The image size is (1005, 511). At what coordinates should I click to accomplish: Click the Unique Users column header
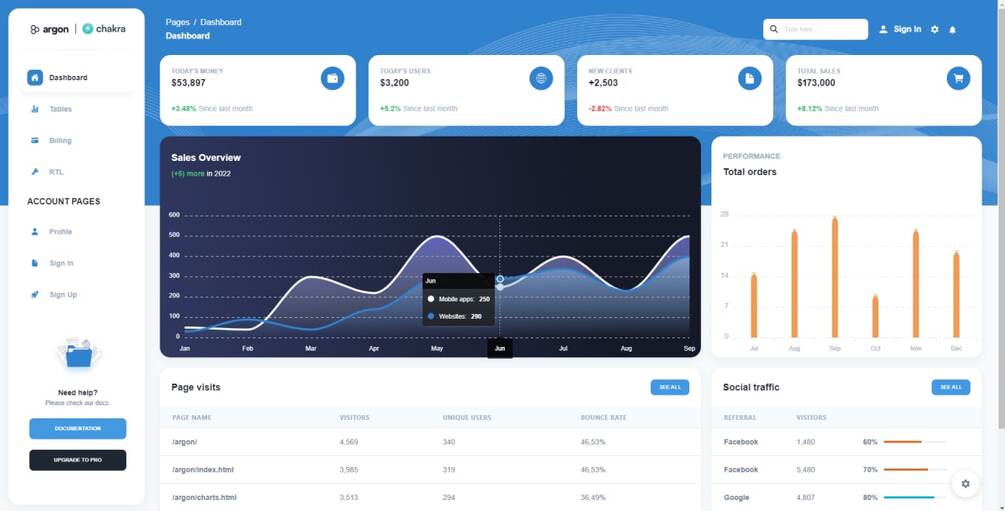coord(467,417)
